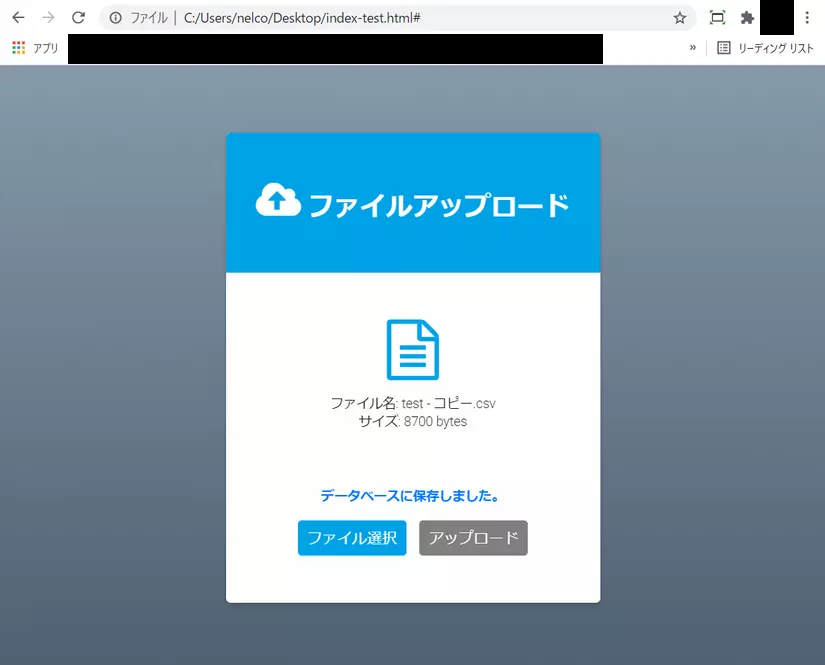This screenshot has width=825, height=665.
Task: Open the リーディング リスト reading list
Action: click(x=766, y=48)
